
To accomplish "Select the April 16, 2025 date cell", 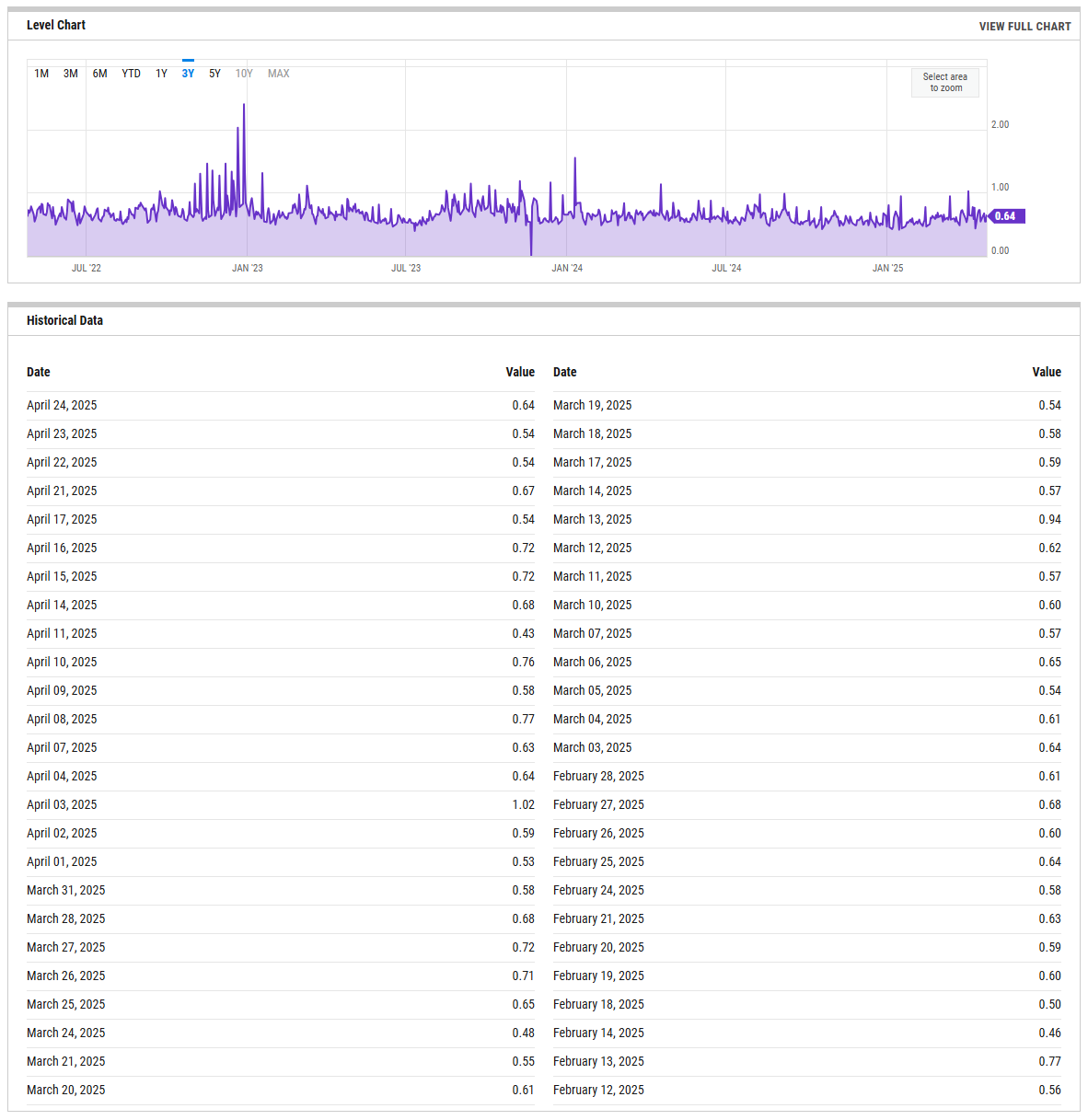I will (62, 548).
